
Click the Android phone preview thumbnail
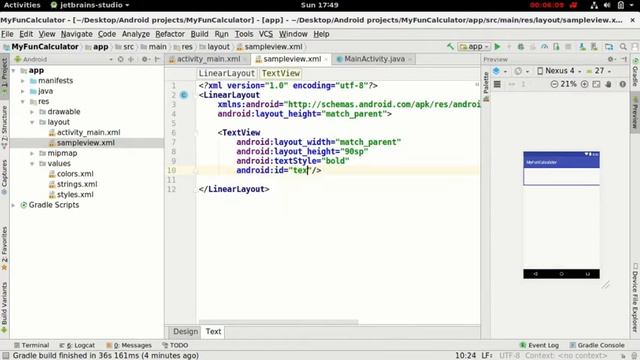coord(562,215)
